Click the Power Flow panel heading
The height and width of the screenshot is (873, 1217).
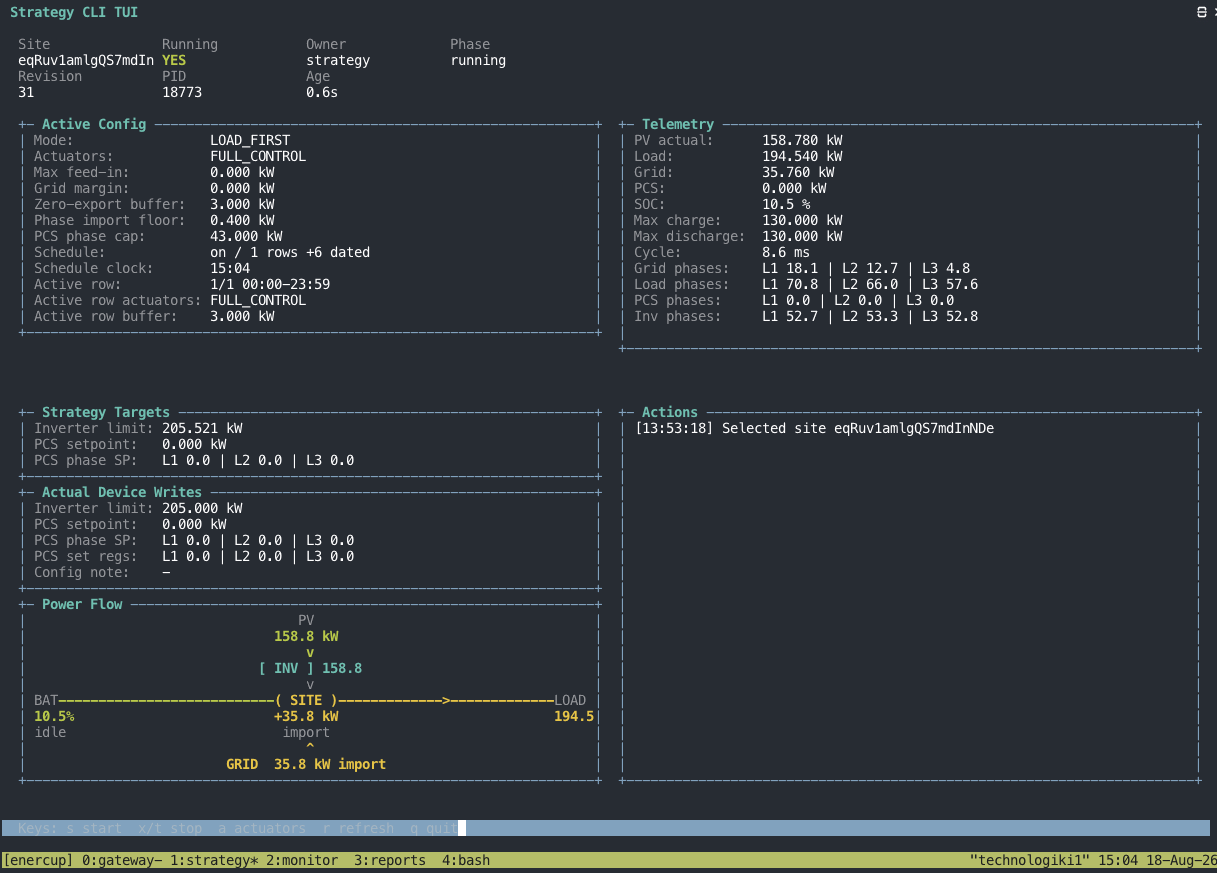click(x=82, y=604)
